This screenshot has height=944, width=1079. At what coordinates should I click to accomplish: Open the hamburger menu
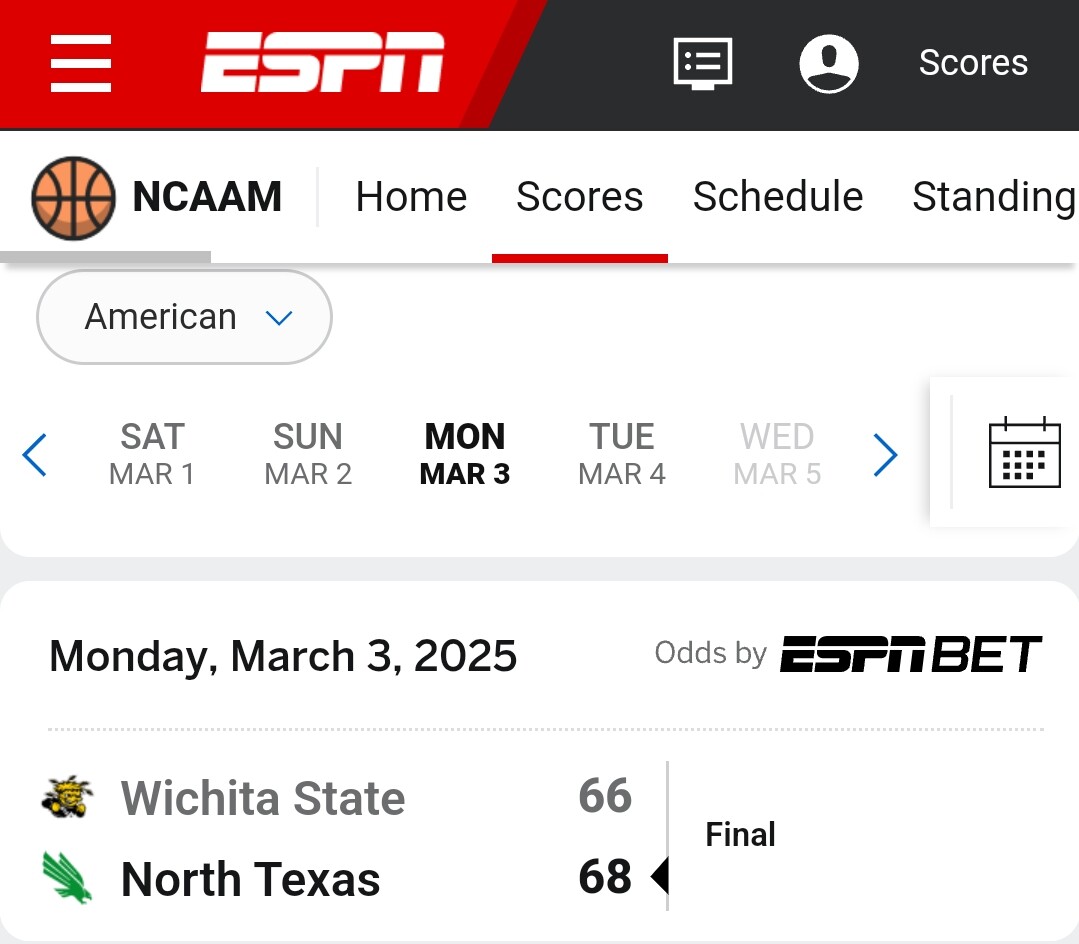[x=81, y=63]
